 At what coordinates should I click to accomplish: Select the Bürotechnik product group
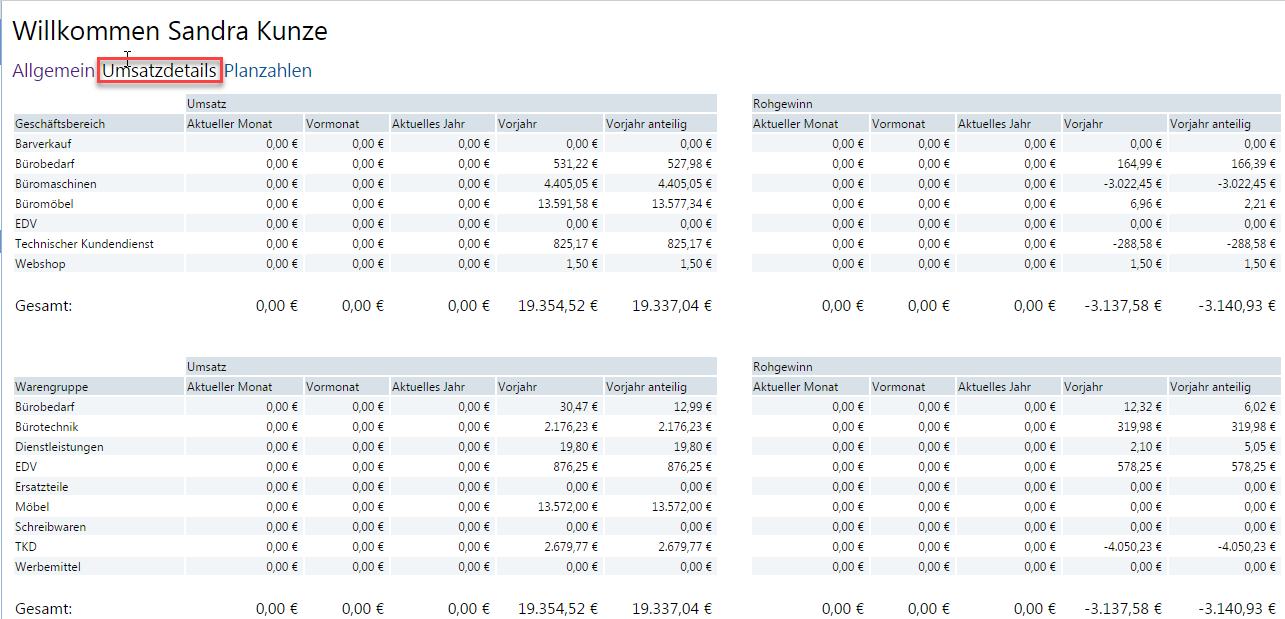pyautogui.click(x=46, y=427)
